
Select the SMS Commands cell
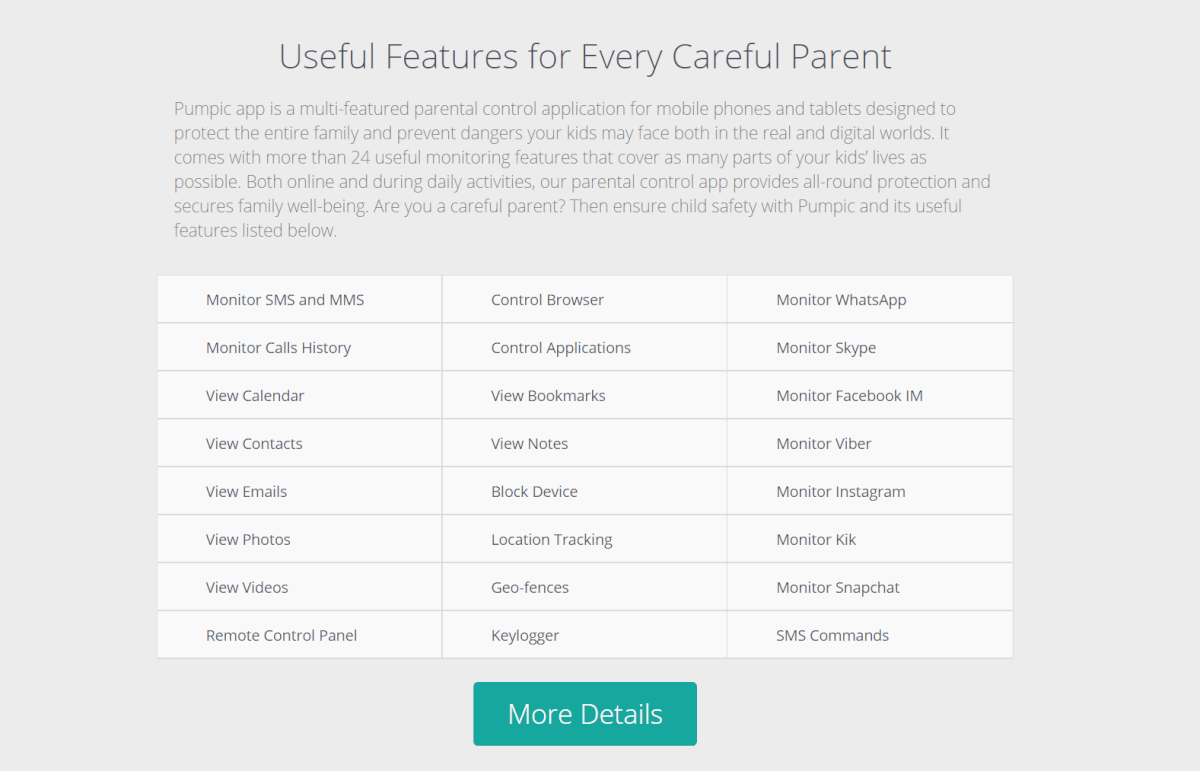(x=870, y=636)
